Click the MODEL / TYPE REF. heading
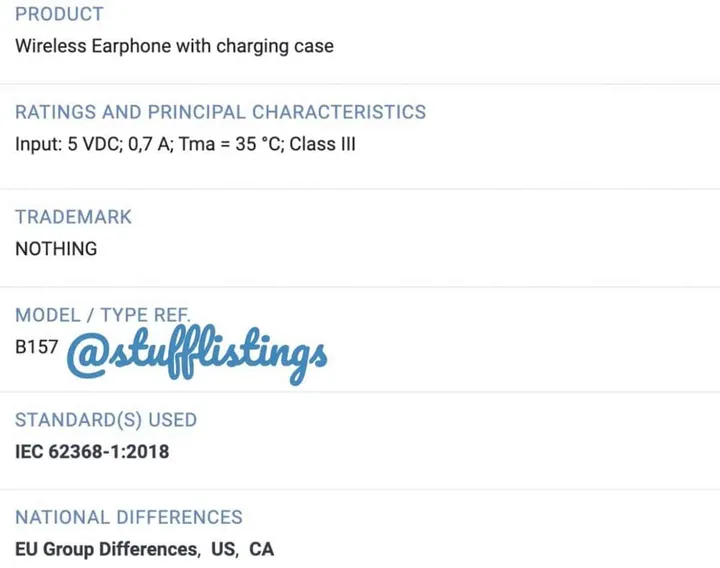This screenshot has height=568, width=720. (102, 315)
